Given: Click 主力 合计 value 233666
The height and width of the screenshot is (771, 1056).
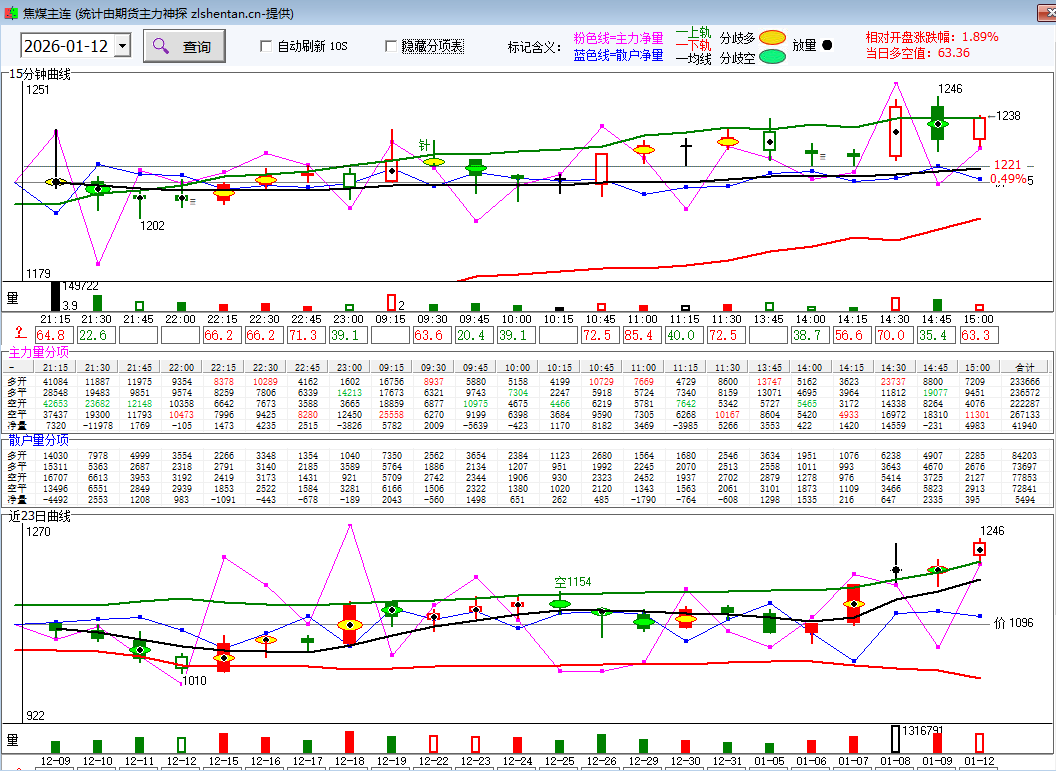Looking at the screenshot, I should [1024, 382].
